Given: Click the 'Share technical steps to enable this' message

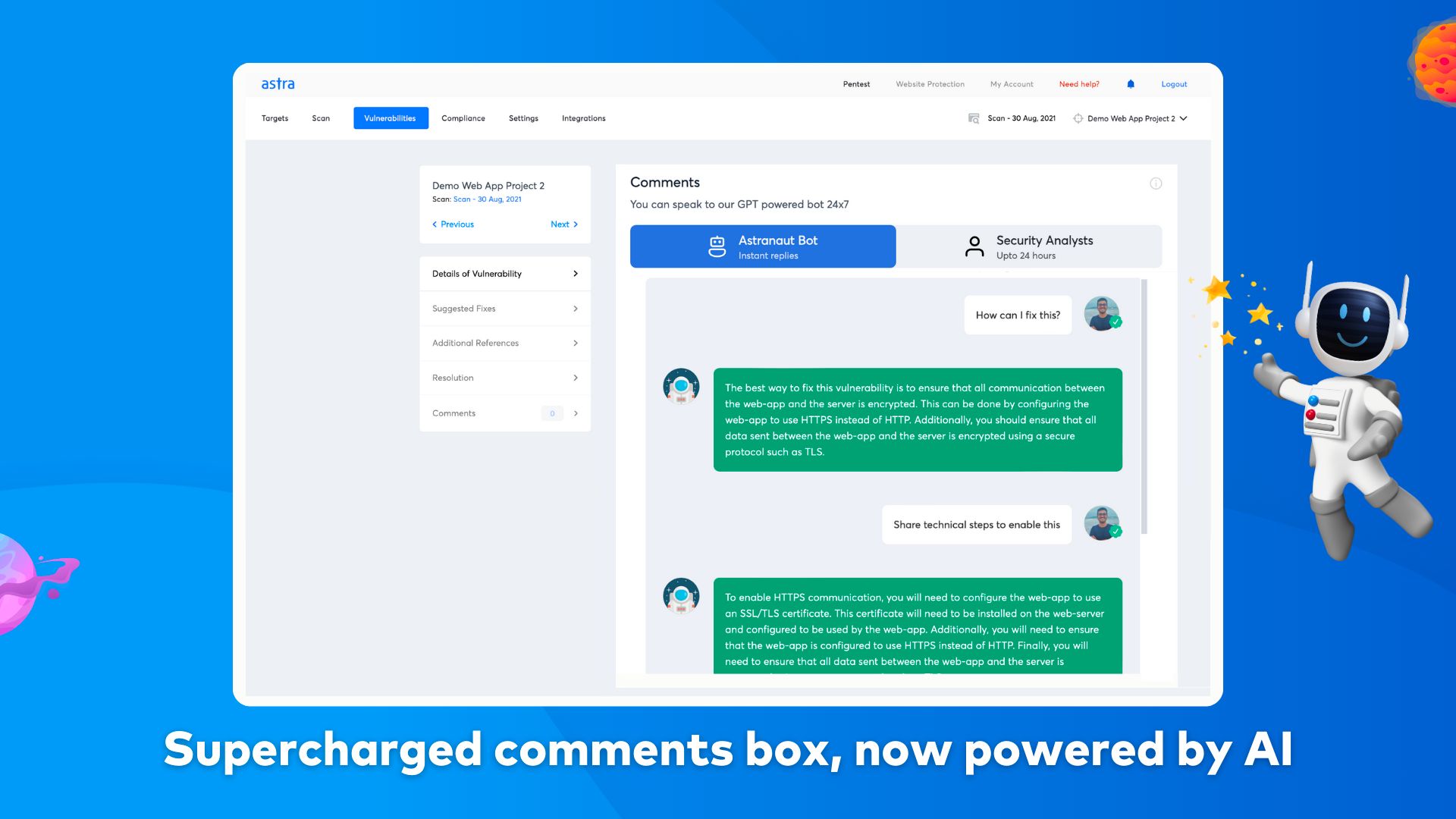Looking at the screenshot, I should point(977,525).
